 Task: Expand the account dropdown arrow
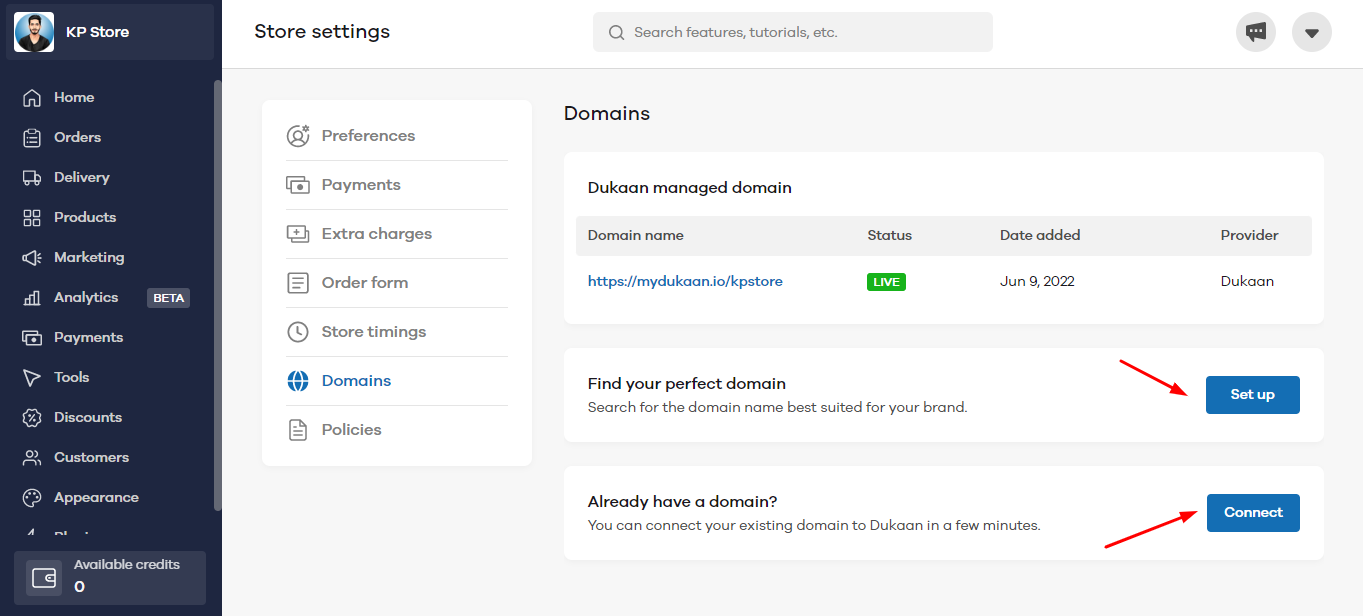(x=1312, y=32)
